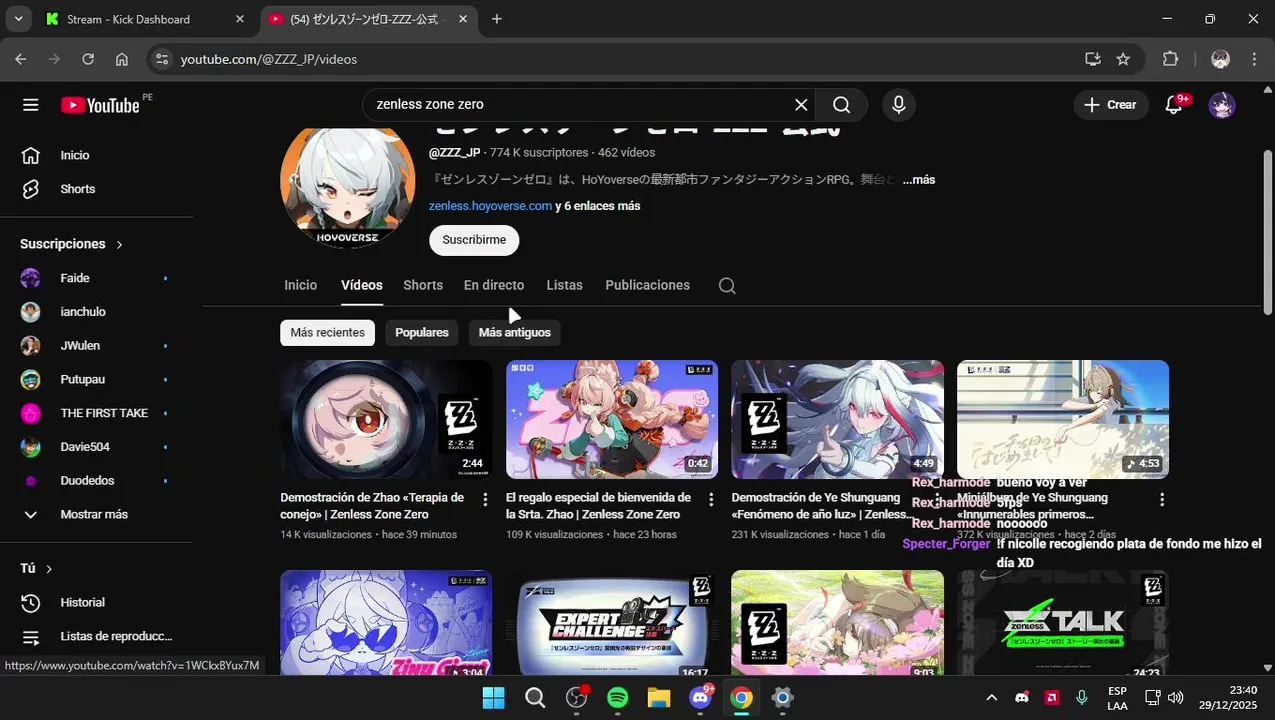
Task: Open options for Demostración de Zhao video
Action: (x=485, y=499)
